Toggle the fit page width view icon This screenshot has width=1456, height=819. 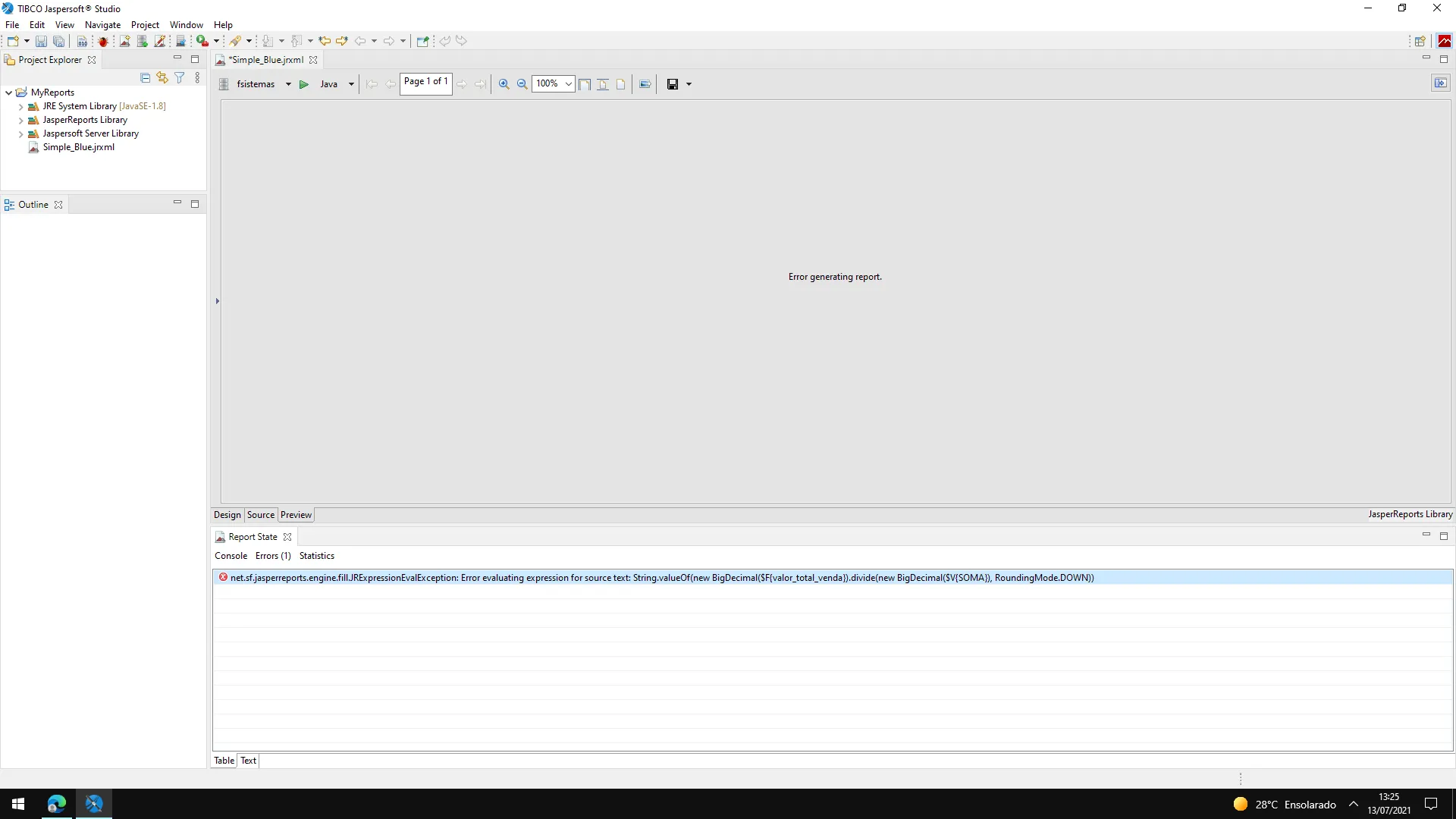pyautogui.click(x=585, y=84)
